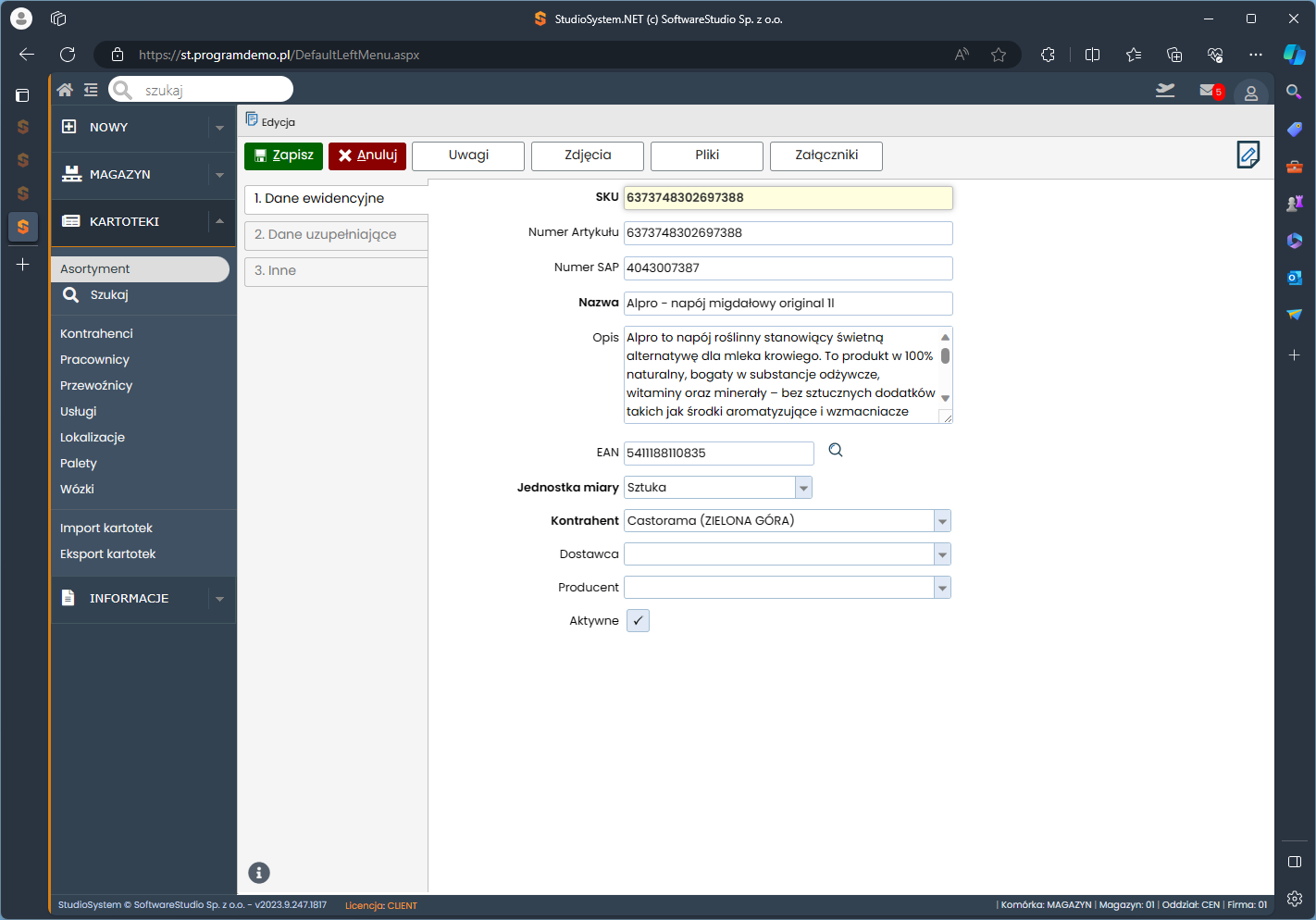This screenshot has width=1316, height=920.
Task: Open the browser favorites list icon
Action: pos(1134,55)
